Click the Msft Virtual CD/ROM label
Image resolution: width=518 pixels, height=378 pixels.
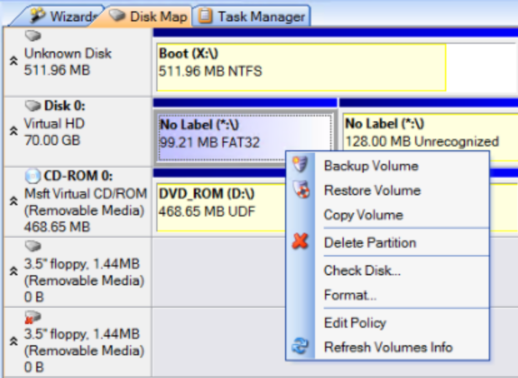click(85, 194)
